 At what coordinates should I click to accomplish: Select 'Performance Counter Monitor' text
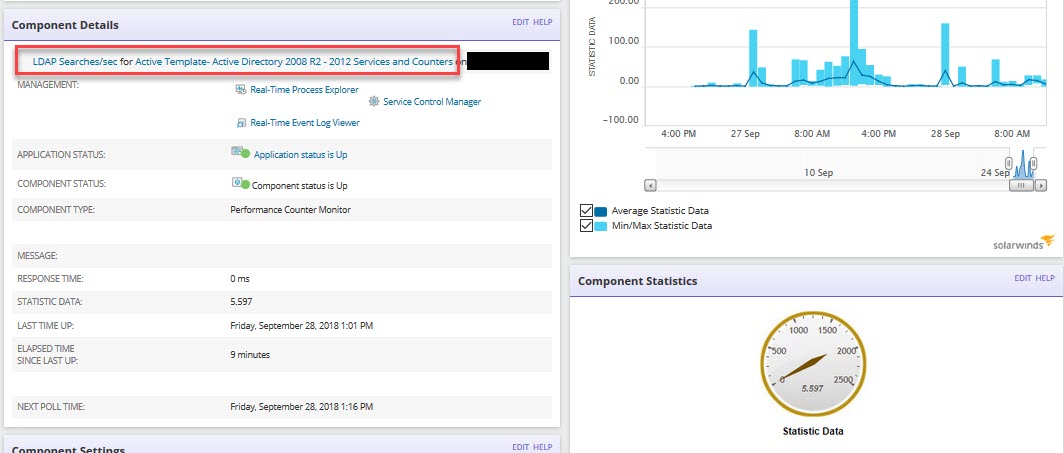point(290,210)
